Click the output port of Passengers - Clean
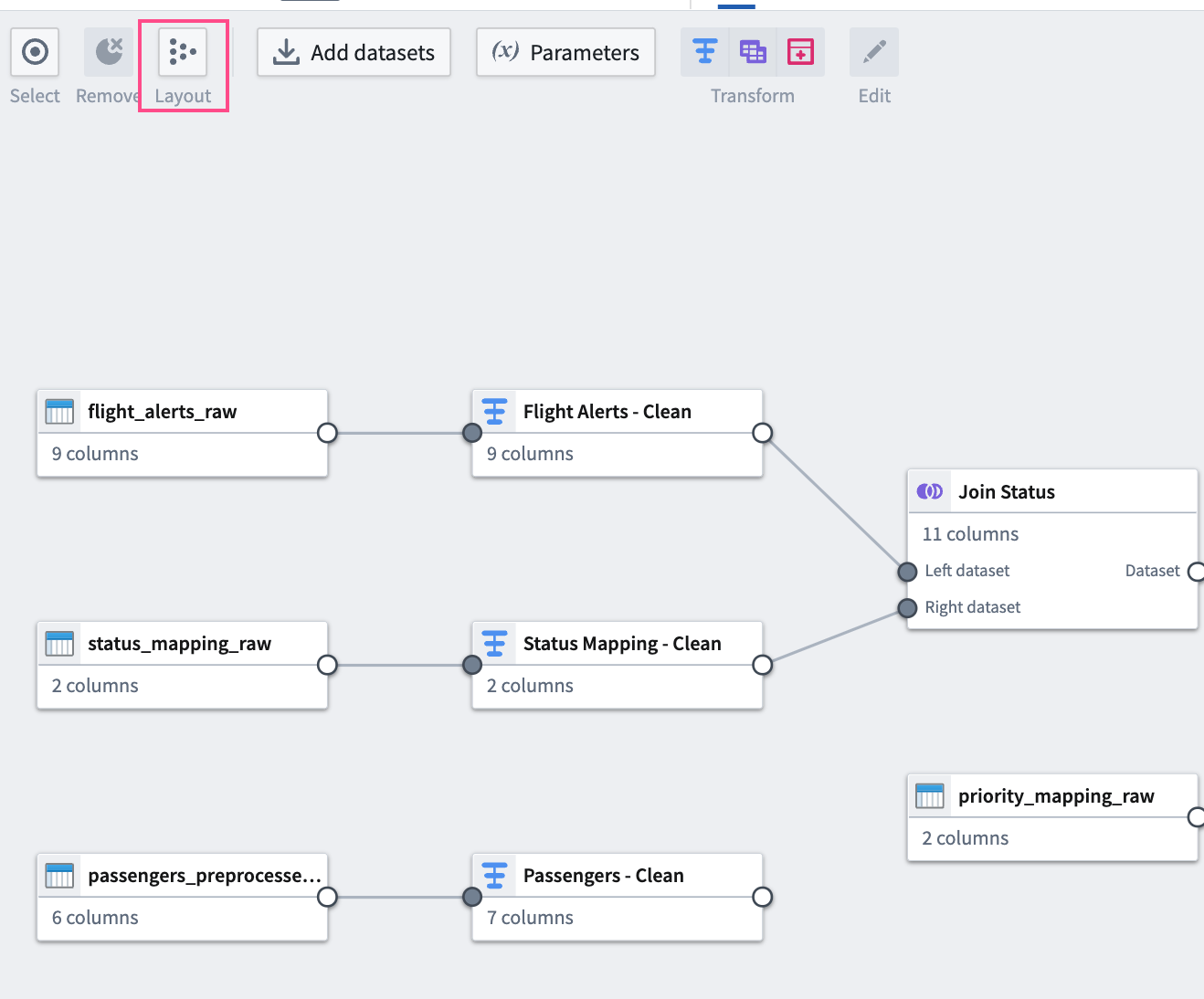Image resolution: width=1204 pixels, height=999 pixels. pyautogui.click(x=762, y=897)
